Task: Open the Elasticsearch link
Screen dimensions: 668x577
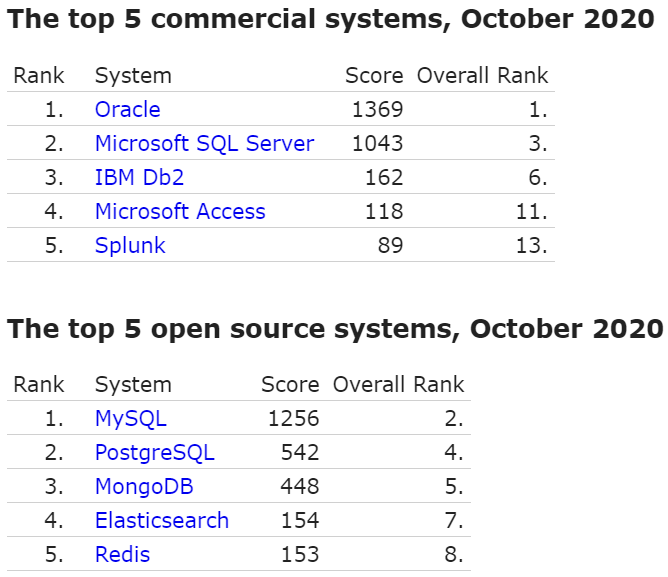Action: click(162, 520)
